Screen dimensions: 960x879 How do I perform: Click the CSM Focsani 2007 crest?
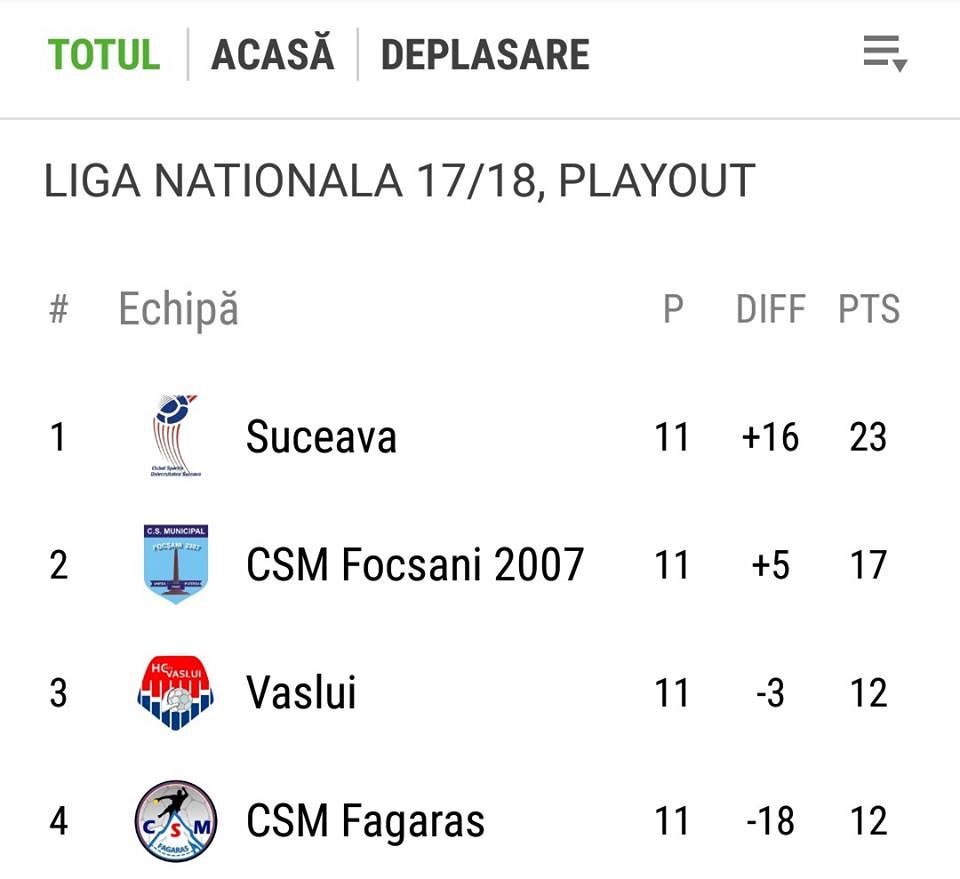(x=176, y=564)
